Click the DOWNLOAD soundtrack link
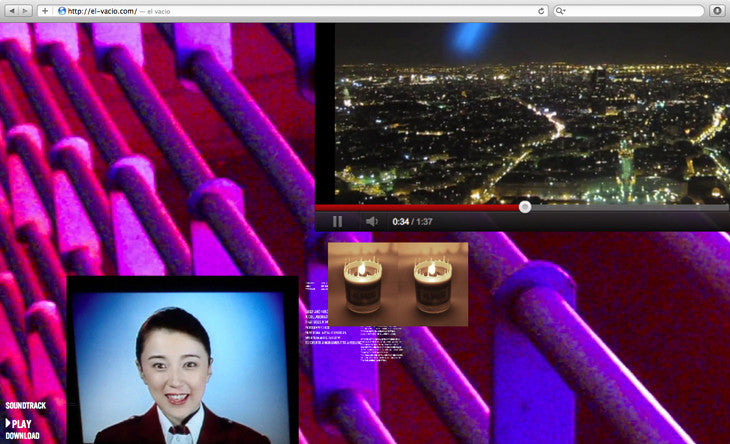 (22, 436)
